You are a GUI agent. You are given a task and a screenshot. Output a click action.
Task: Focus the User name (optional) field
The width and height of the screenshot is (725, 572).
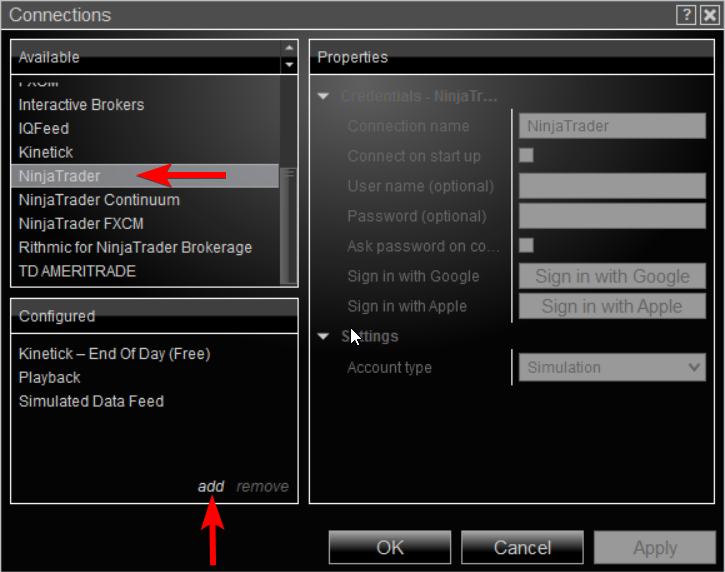(x=612, y=186)
